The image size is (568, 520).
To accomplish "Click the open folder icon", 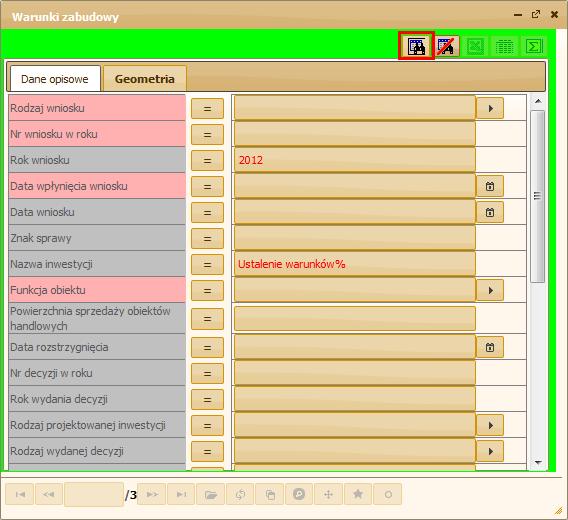I will tap(210, 494).
